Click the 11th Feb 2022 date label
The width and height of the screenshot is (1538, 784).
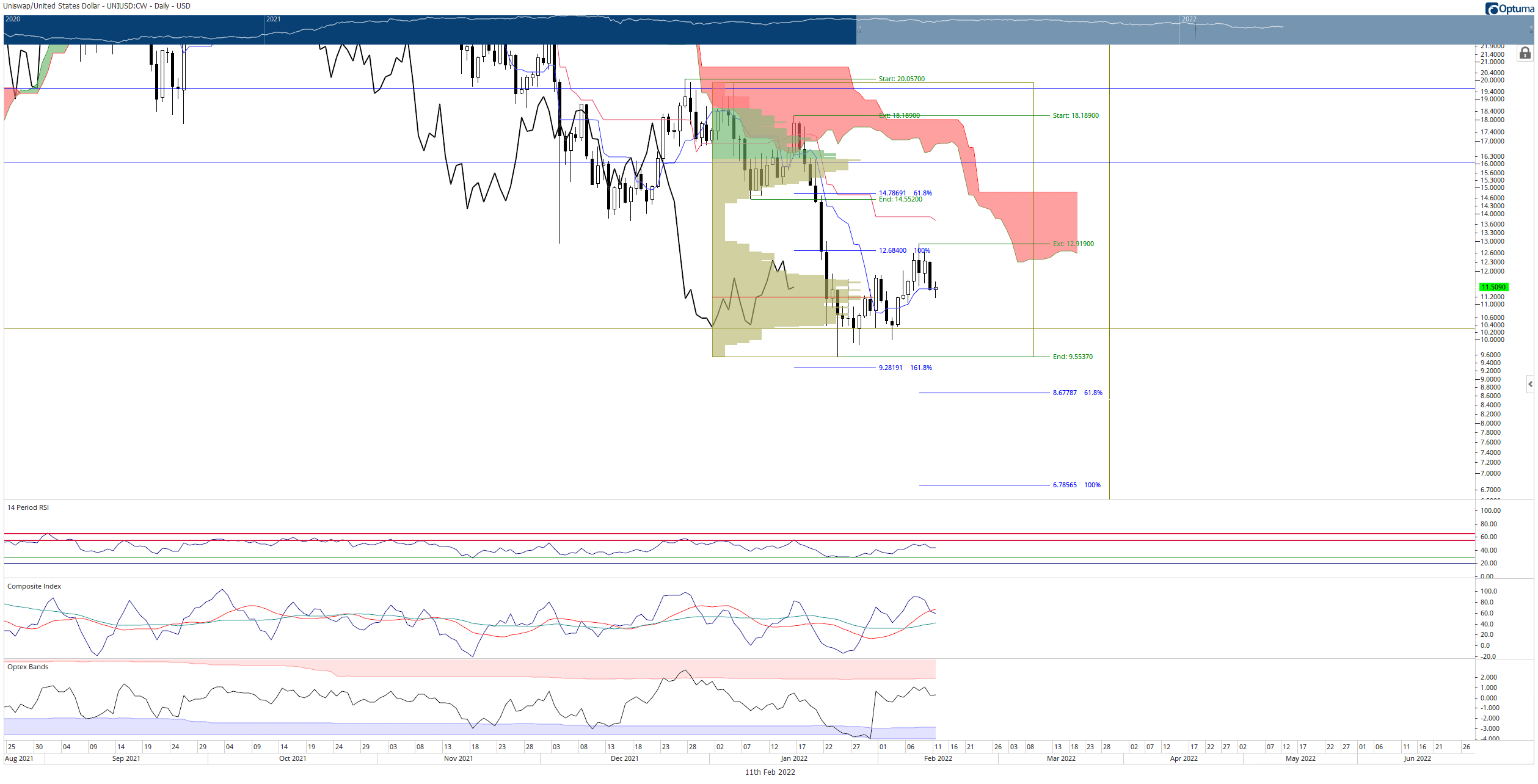770,772
